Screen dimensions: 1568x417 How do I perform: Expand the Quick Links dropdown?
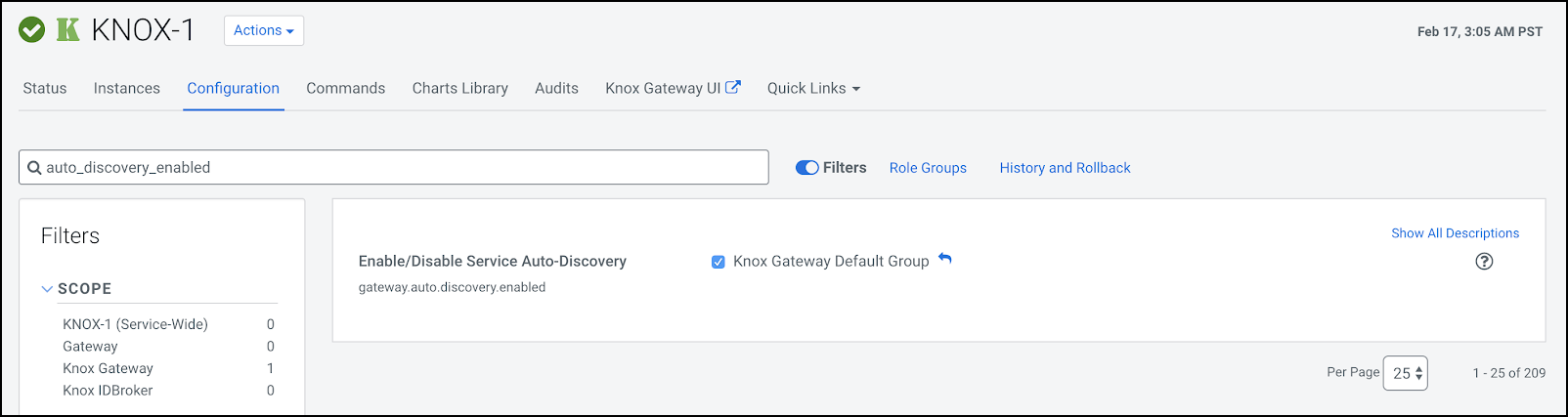[x=813, y=88]
